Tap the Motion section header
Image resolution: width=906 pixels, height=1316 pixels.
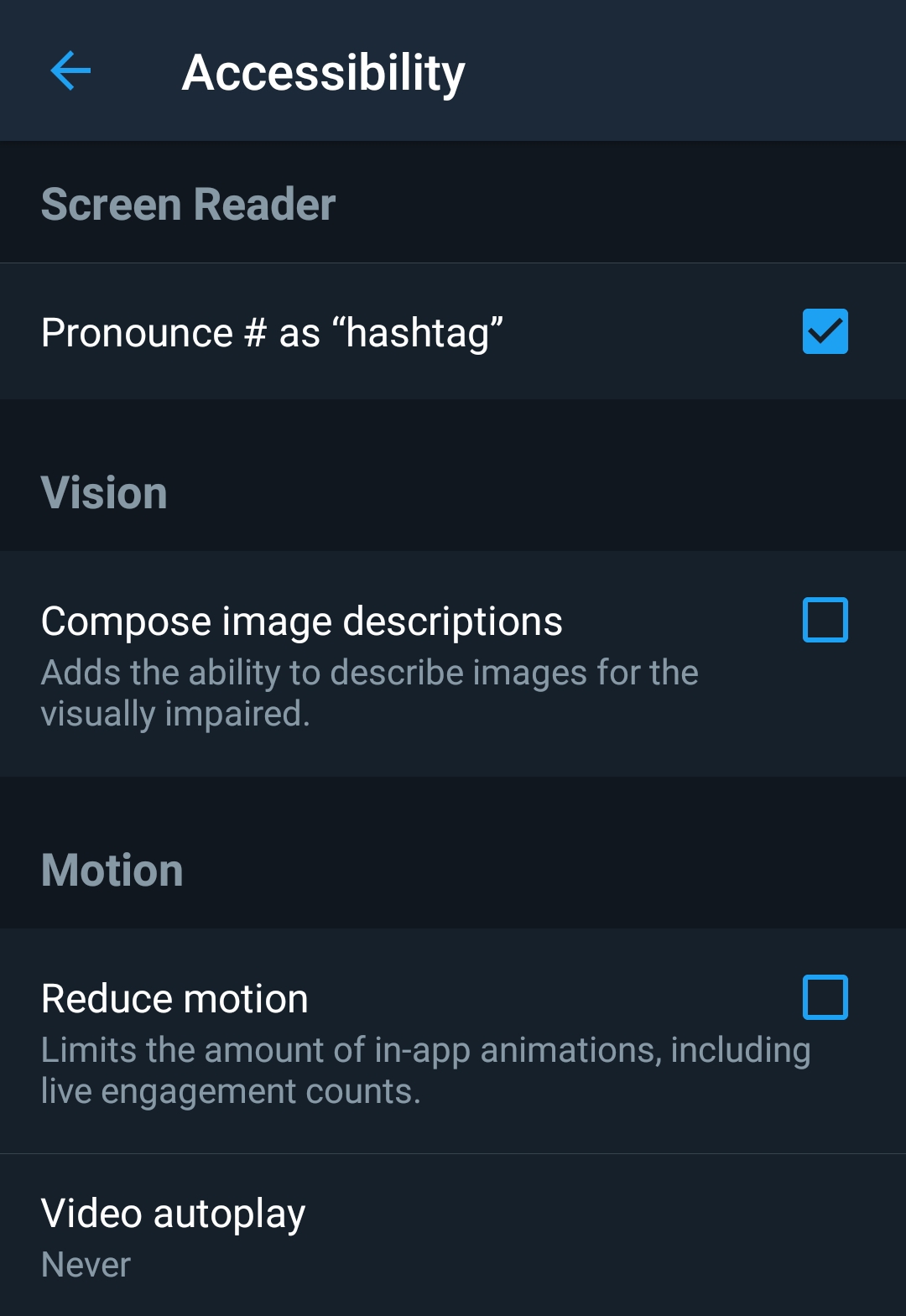point(112,871)
